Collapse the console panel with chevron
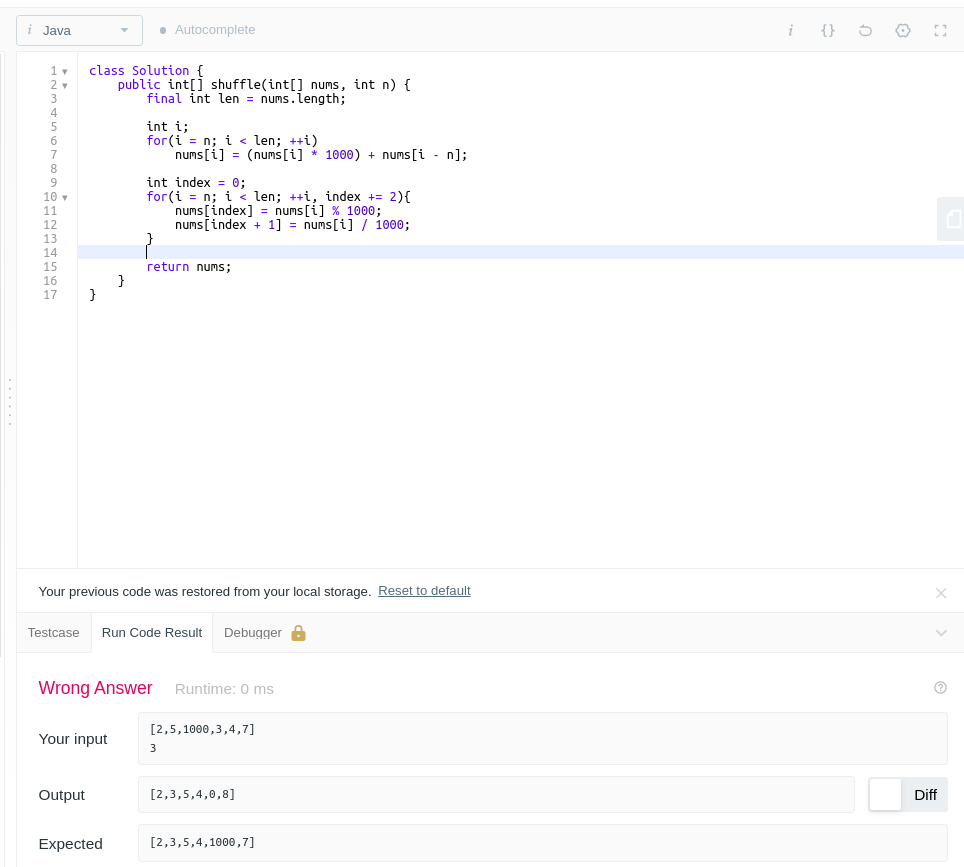The height and width of the screenshot is (867, 964). pos(941,633)
